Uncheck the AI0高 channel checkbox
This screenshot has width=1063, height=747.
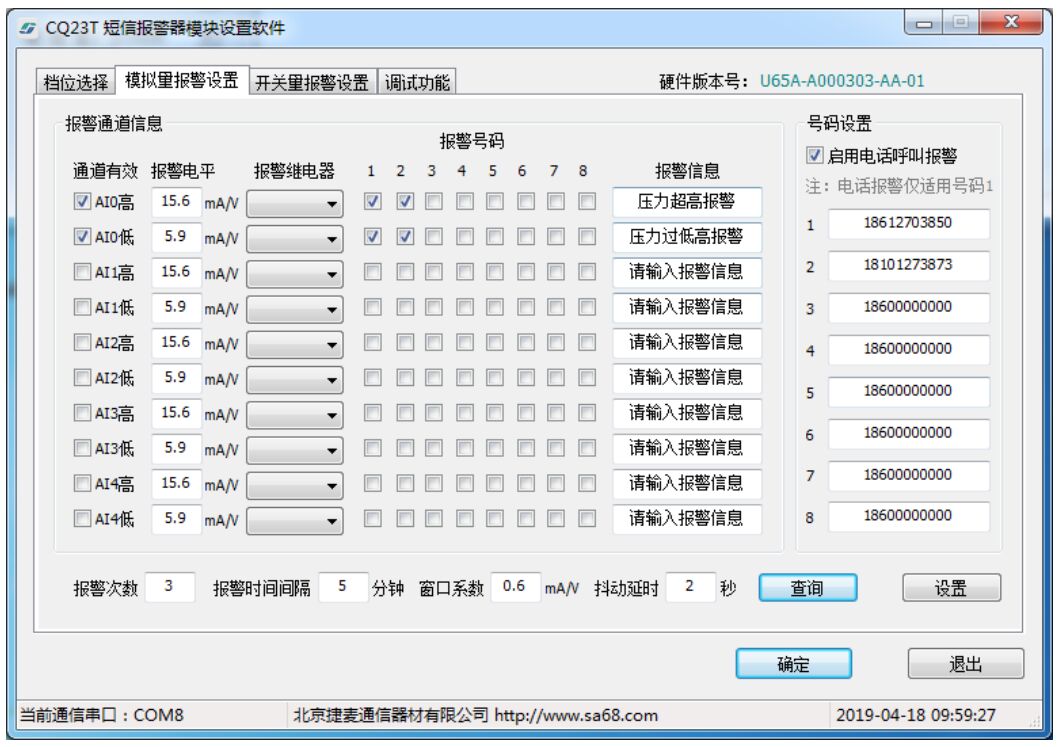(x=82, y=202)
